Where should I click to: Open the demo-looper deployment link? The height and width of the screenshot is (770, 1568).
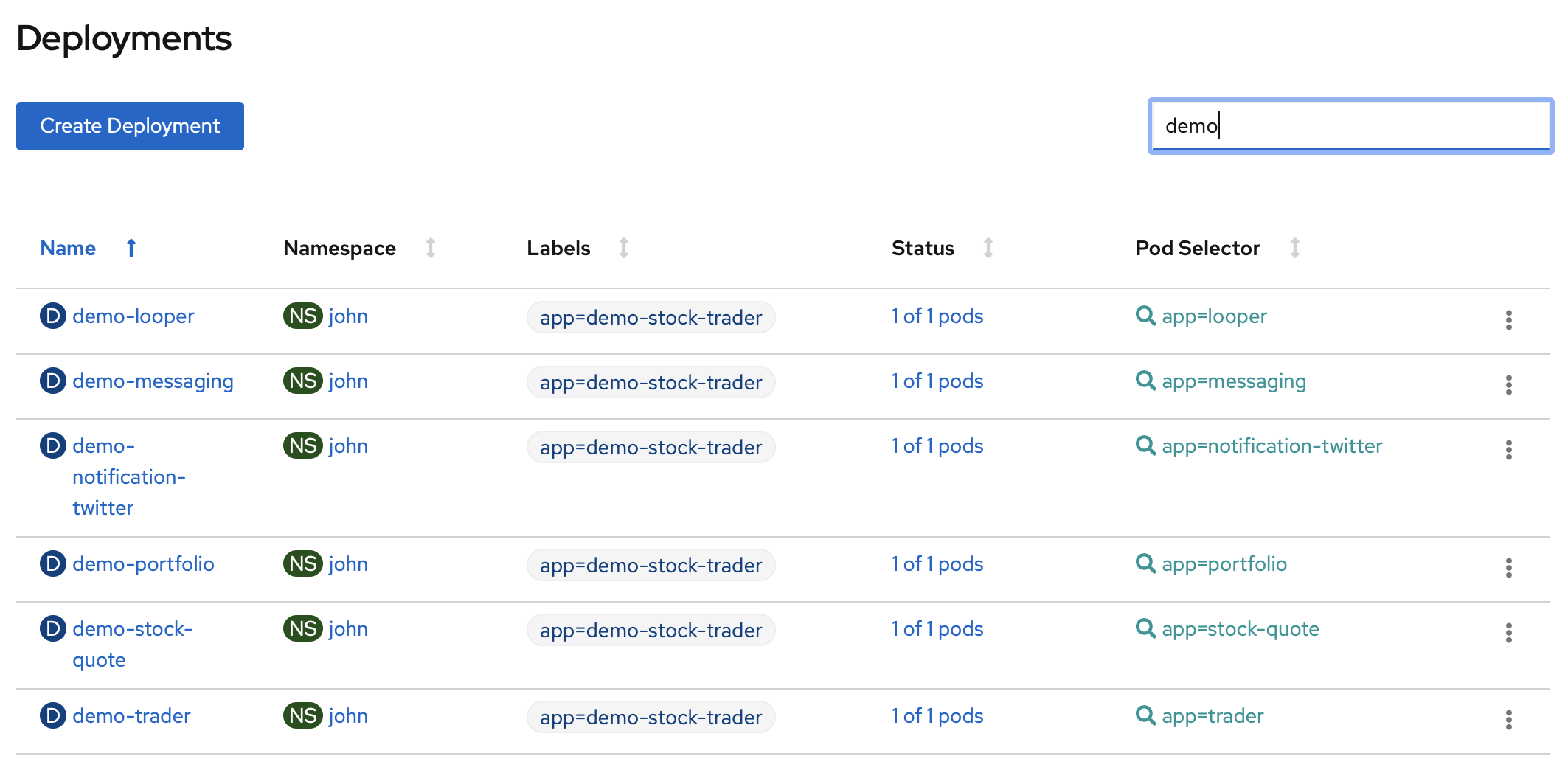point(133,316)
